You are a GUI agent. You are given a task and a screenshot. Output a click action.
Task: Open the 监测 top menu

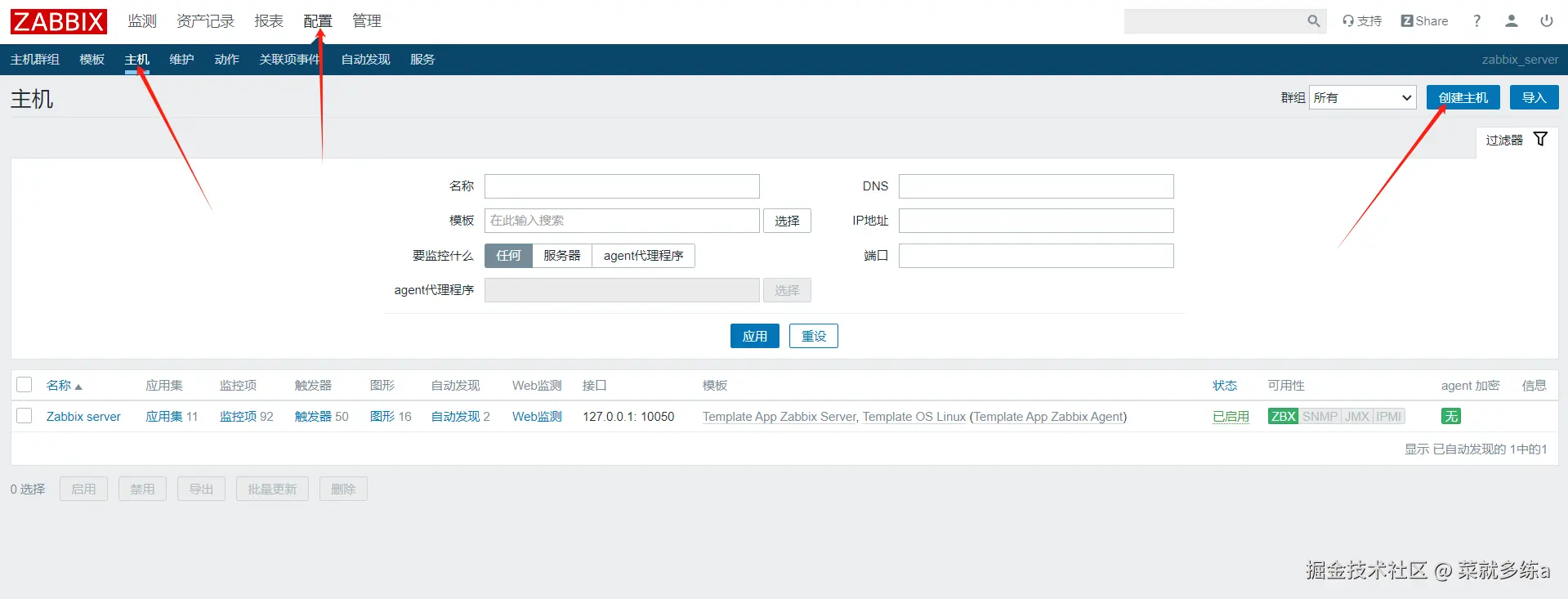click(x=142, y=21)
